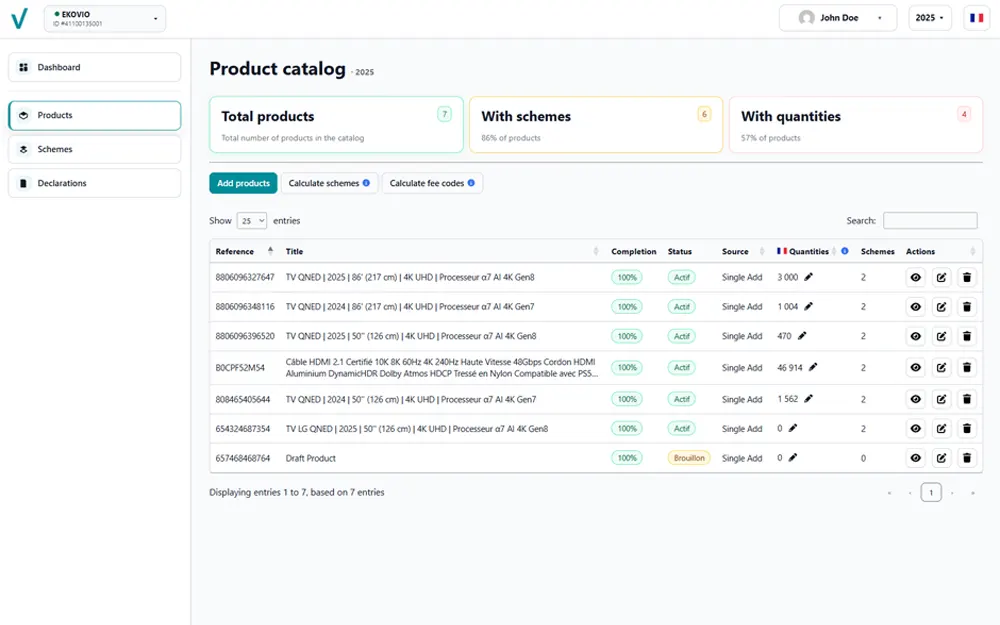
Task: Change the entries shown using the 25 dropdown
Action: 251,220
